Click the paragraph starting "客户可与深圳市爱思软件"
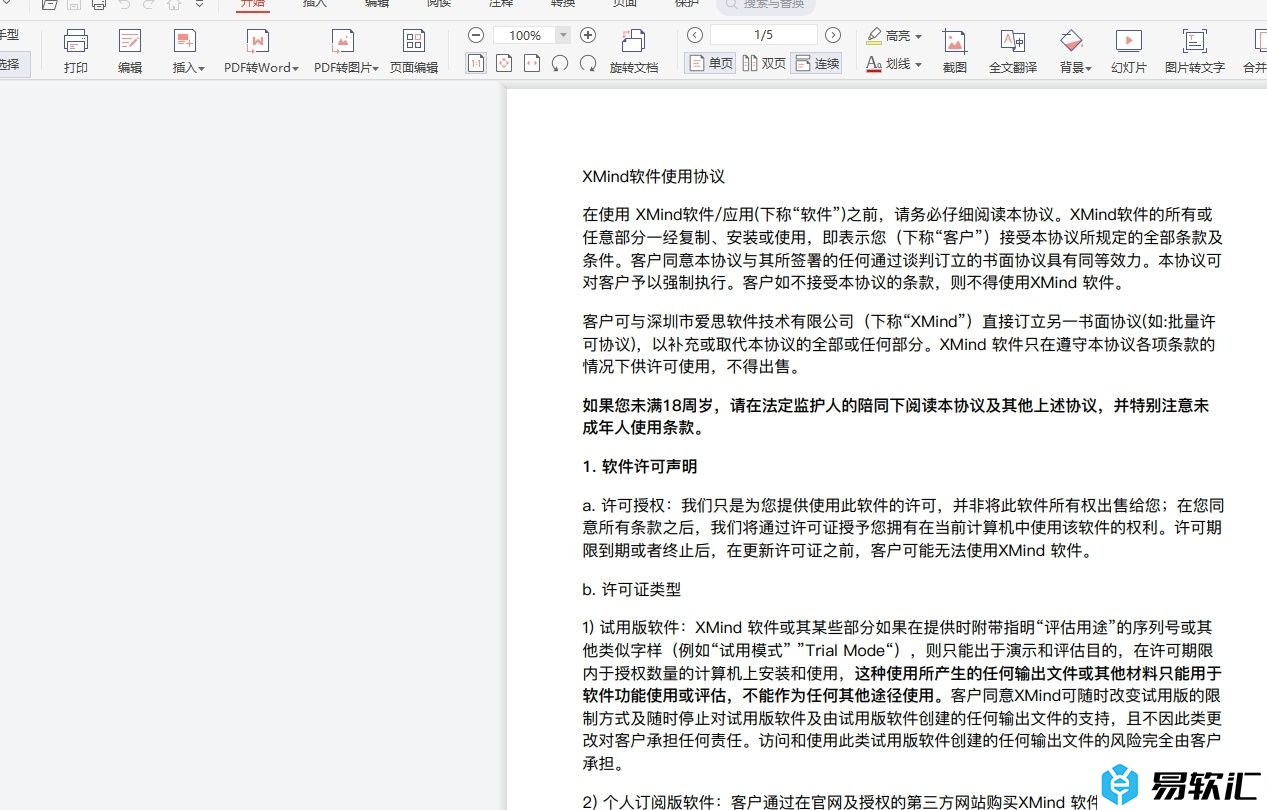This screenshot has width=1267, height=810. 899,344
